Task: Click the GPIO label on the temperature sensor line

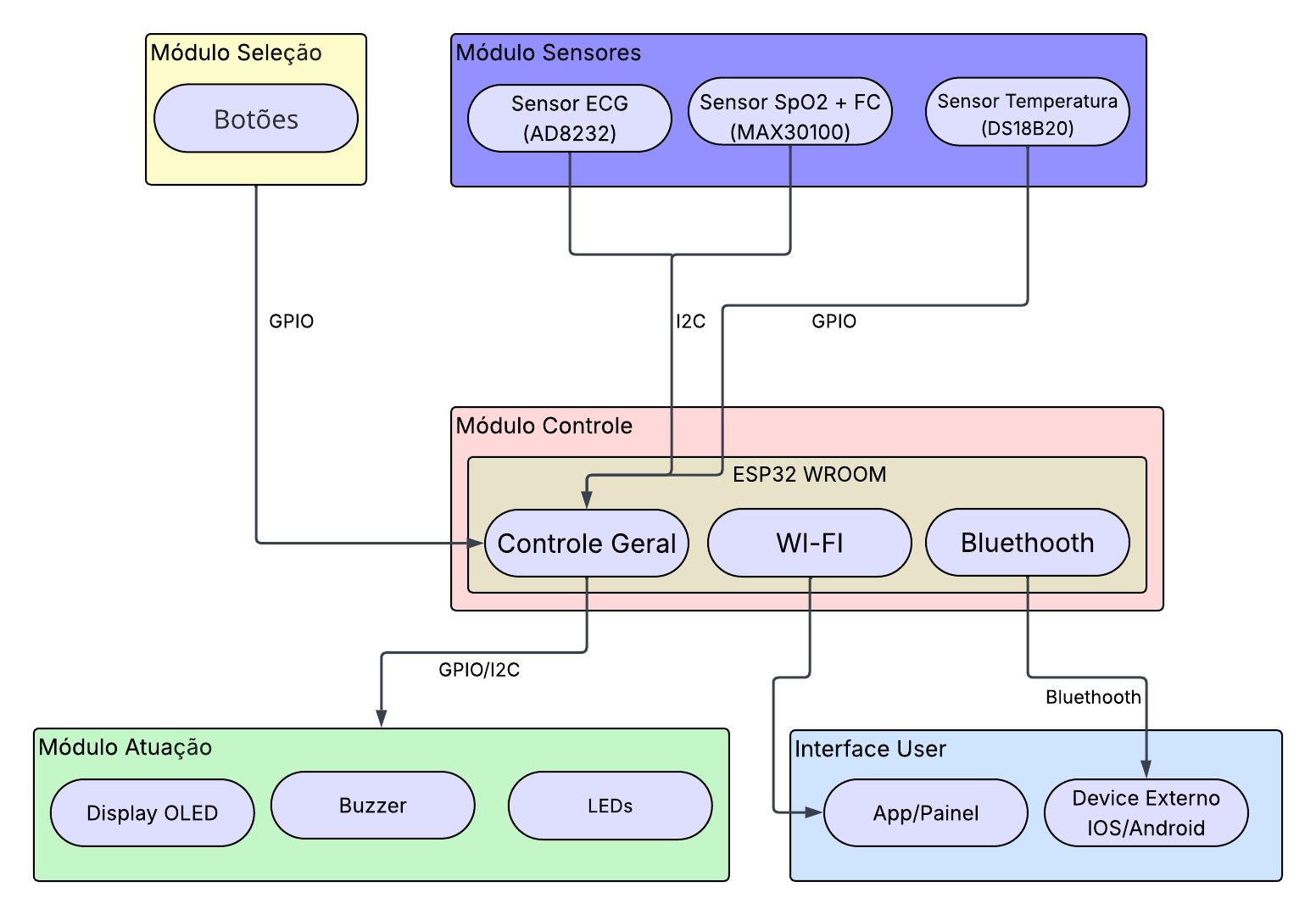Action: click(x=834, y=321)
